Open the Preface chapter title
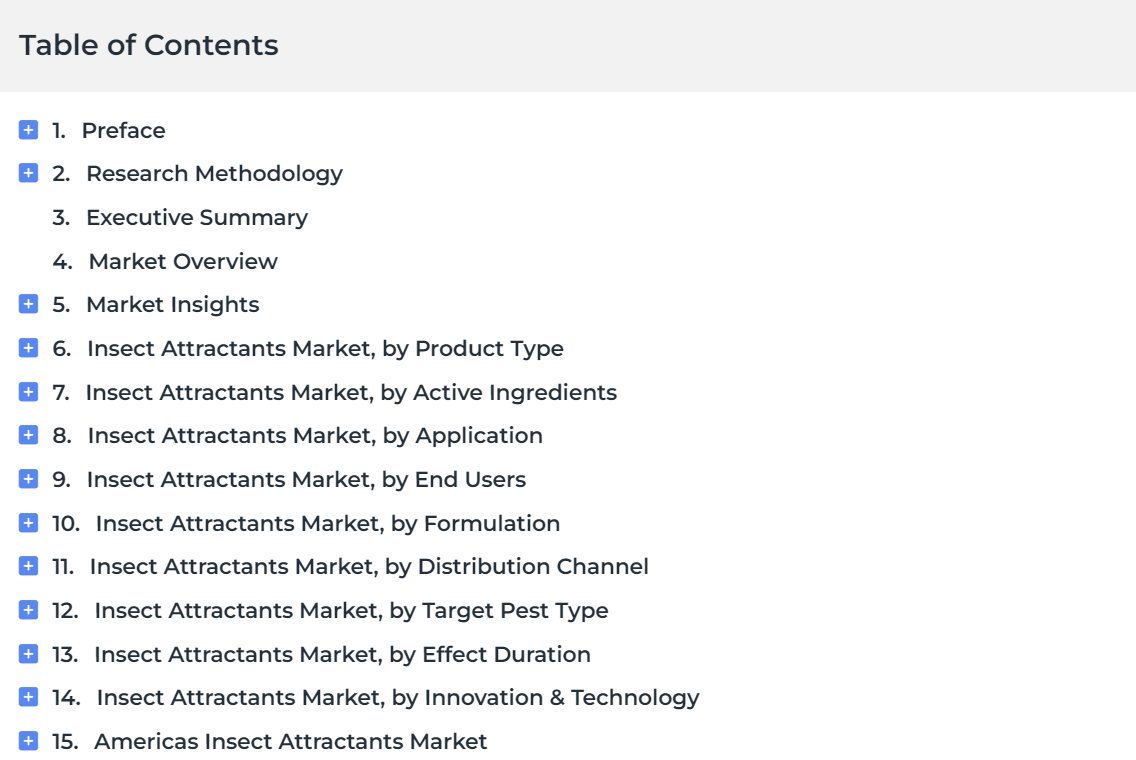Image resolution: width=1136 pixels, height=760 pixels. coord(123,130)
